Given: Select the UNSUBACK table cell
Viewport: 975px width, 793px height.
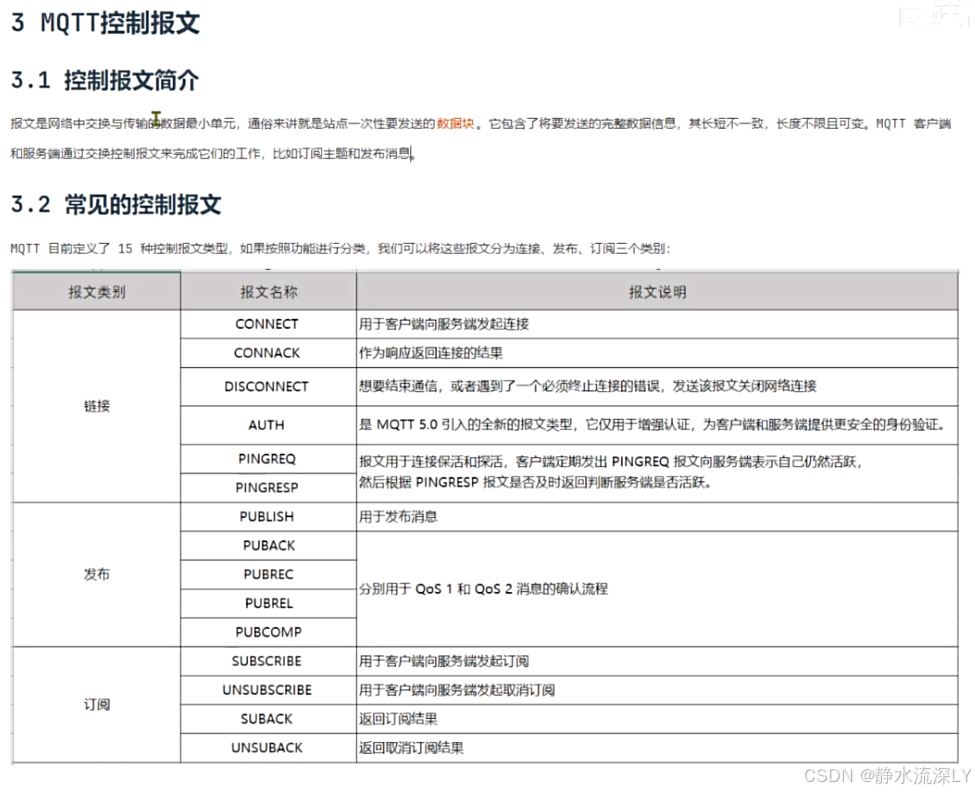Looking at the screenshot, I should [x=267, y=748].
